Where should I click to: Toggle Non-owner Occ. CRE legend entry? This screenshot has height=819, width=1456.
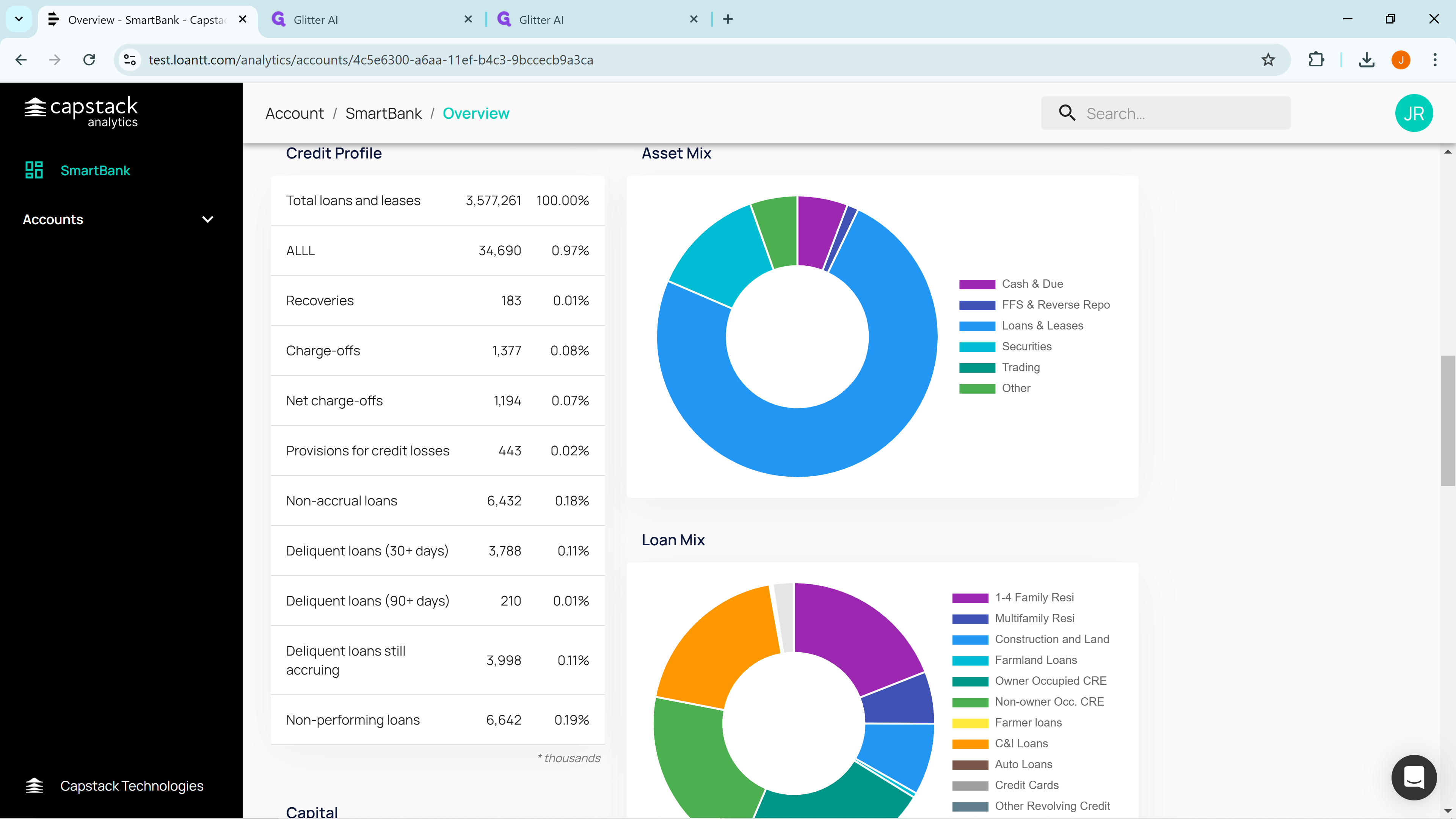coord(1028,702)
